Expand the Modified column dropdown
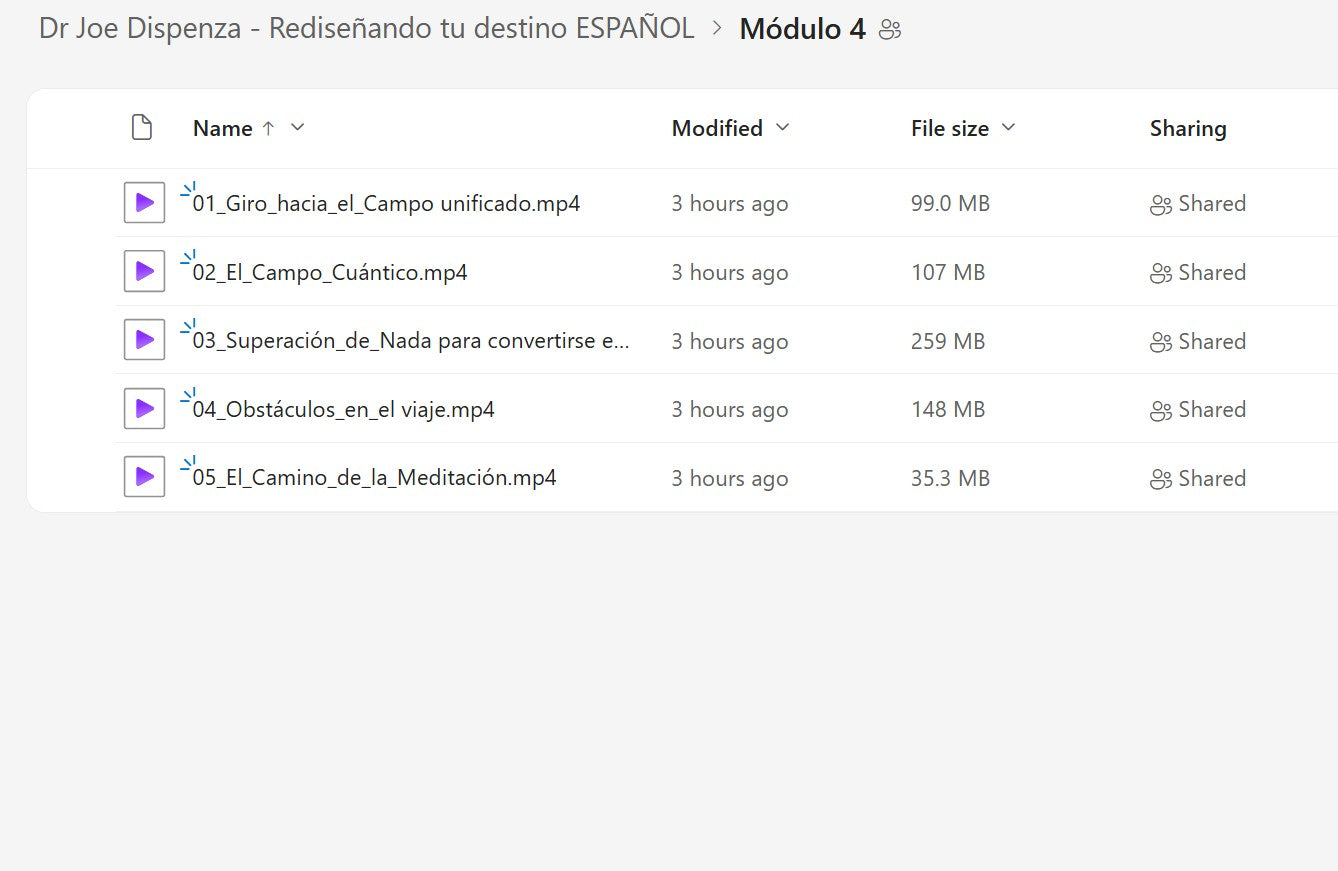 (783, 128)
